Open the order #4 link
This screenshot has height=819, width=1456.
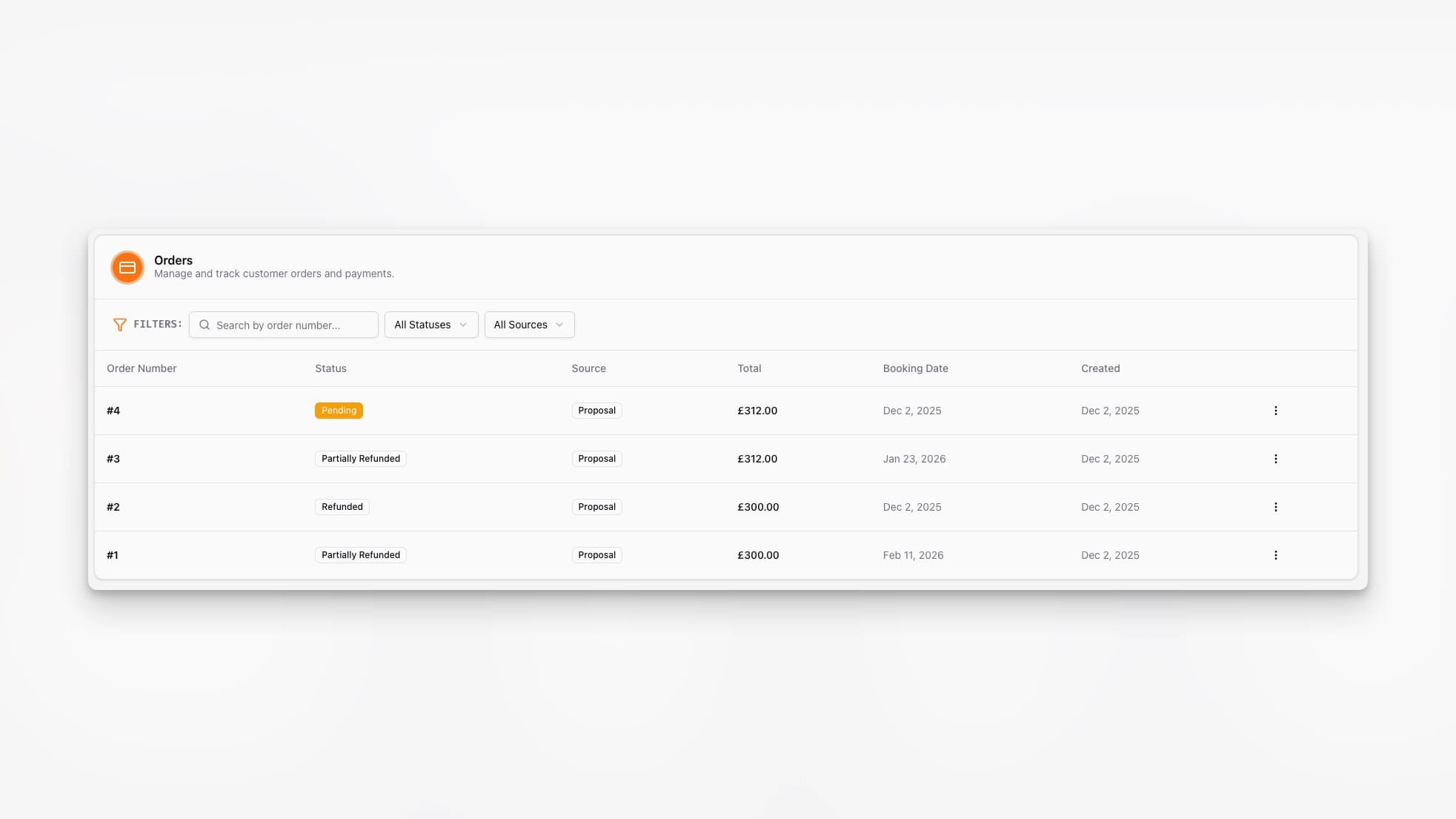click(113, 411)
